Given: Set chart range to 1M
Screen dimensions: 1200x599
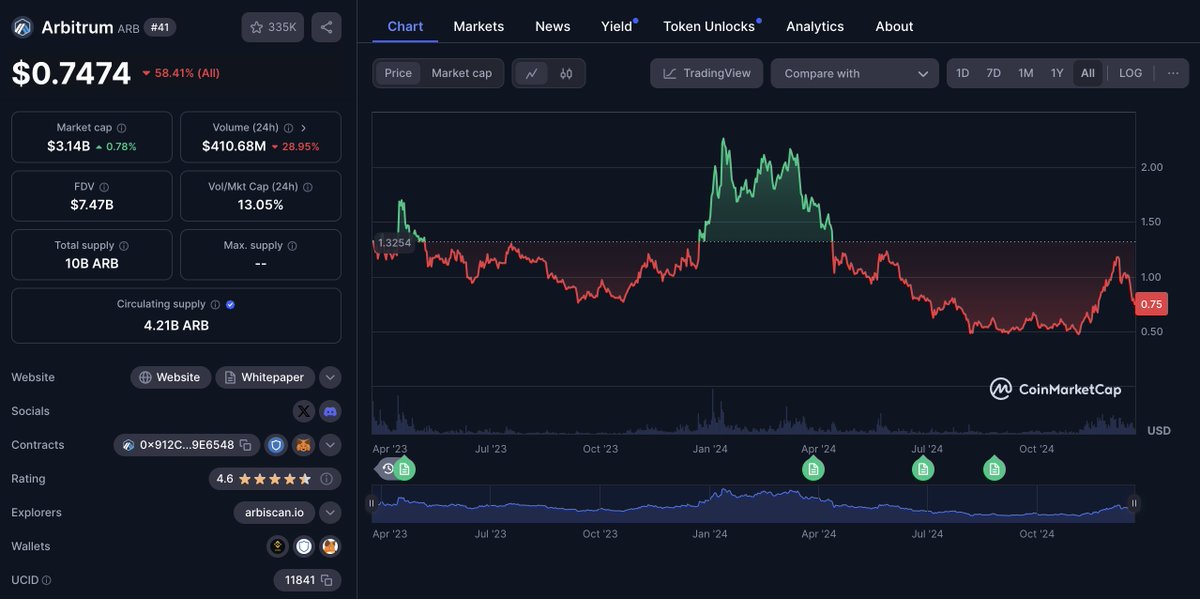Looking at the screenshot, I should coord(1025,73).
